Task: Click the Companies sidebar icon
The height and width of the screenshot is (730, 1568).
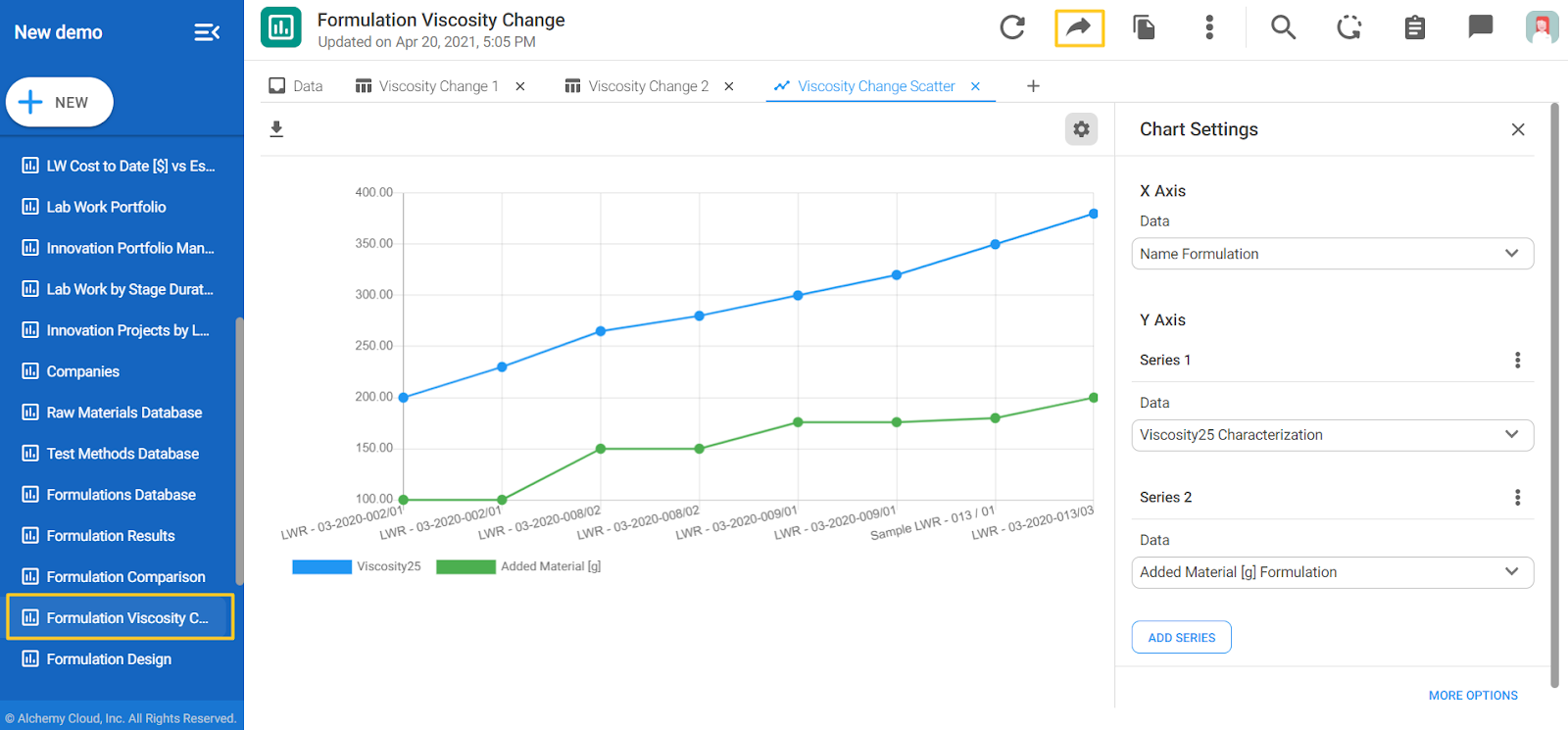Action: click(30, 371)
